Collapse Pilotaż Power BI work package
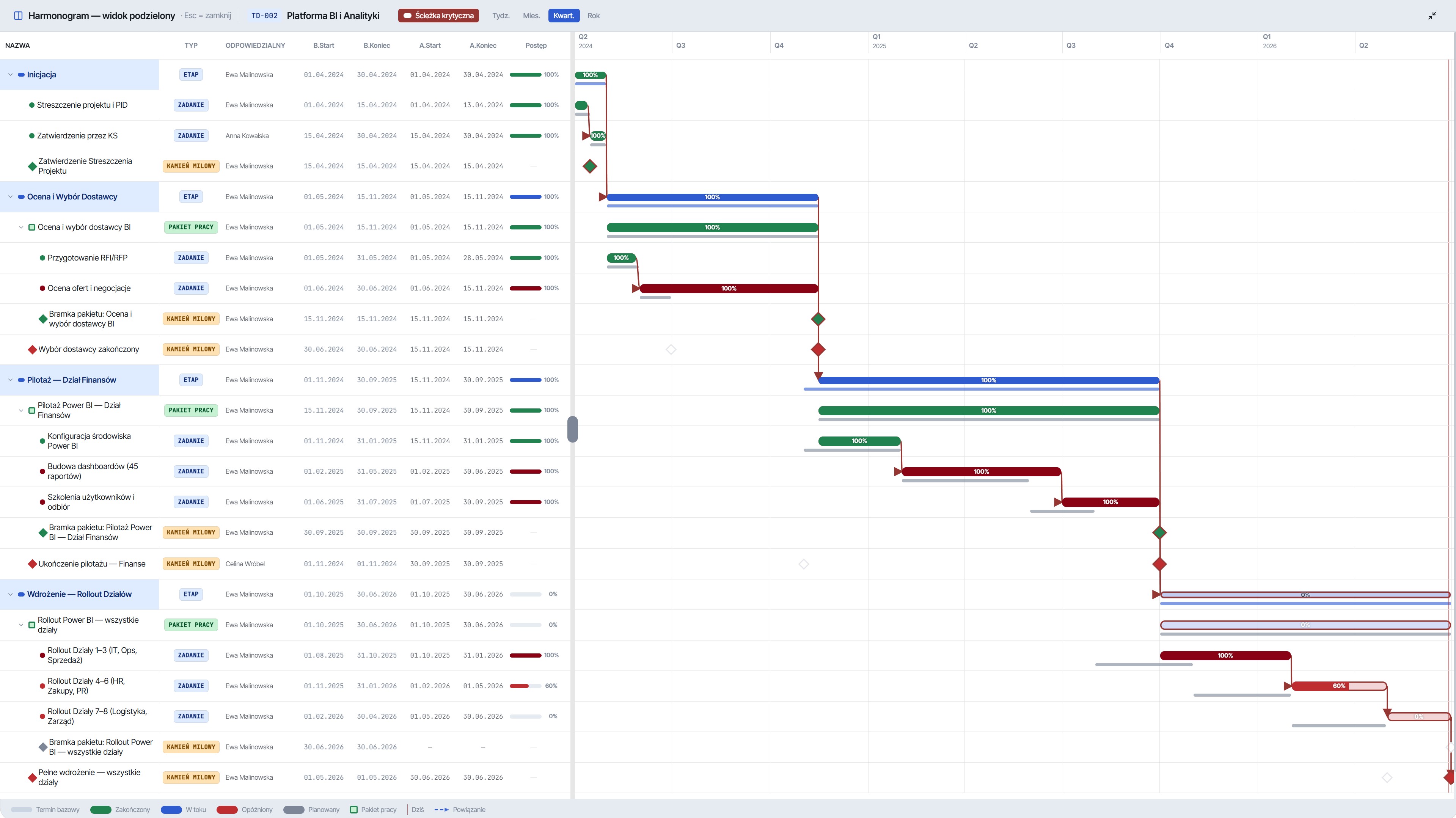1456x818 pixels. (x=21, y=410)
